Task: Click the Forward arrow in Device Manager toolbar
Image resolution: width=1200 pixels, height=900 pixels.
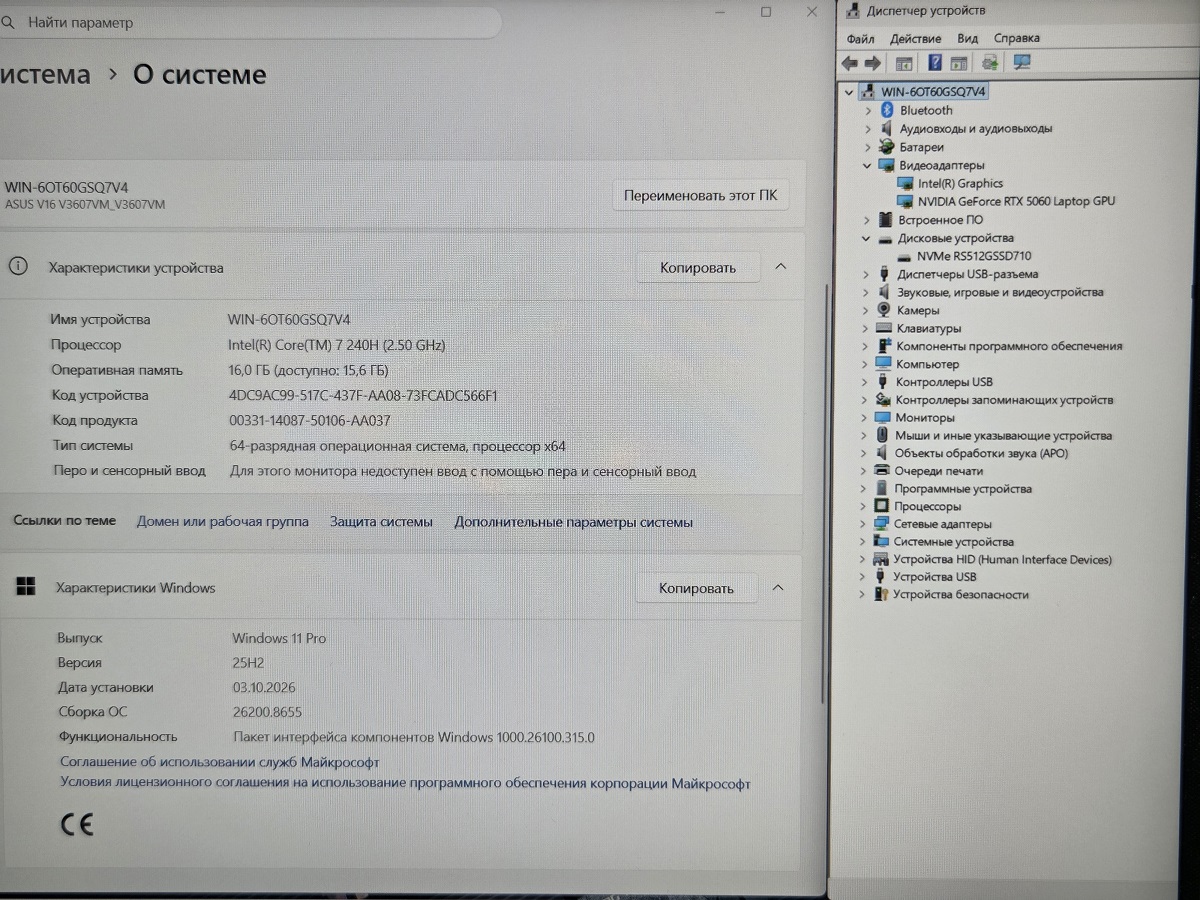Action: (x=872, y=63)
